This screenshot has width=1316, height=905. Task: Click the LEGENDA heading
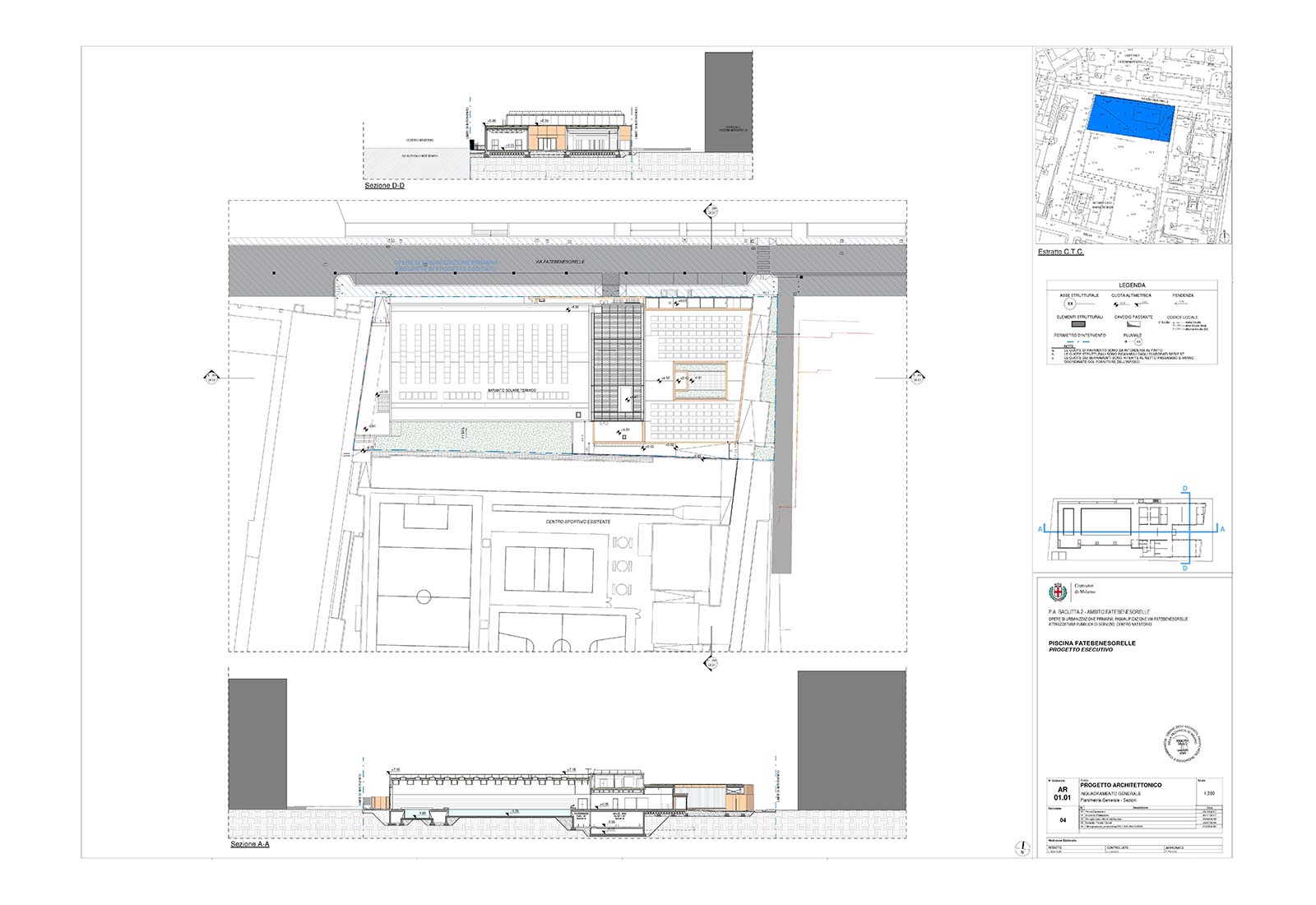[x=1132, y=285]
